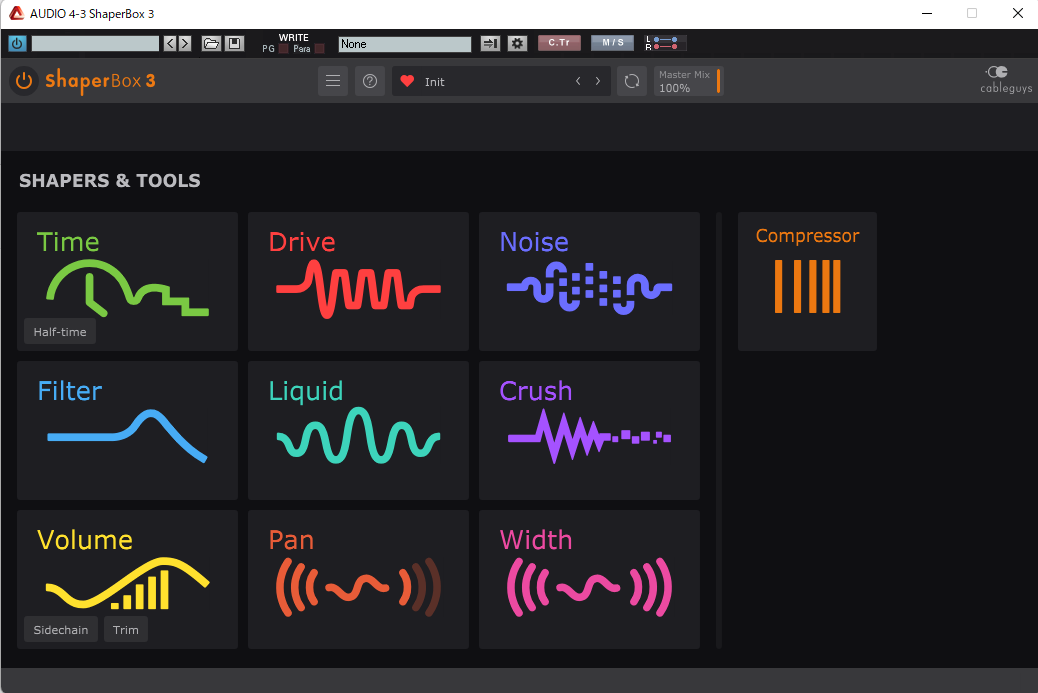Open the host settings gear icon

coord(518,44)
